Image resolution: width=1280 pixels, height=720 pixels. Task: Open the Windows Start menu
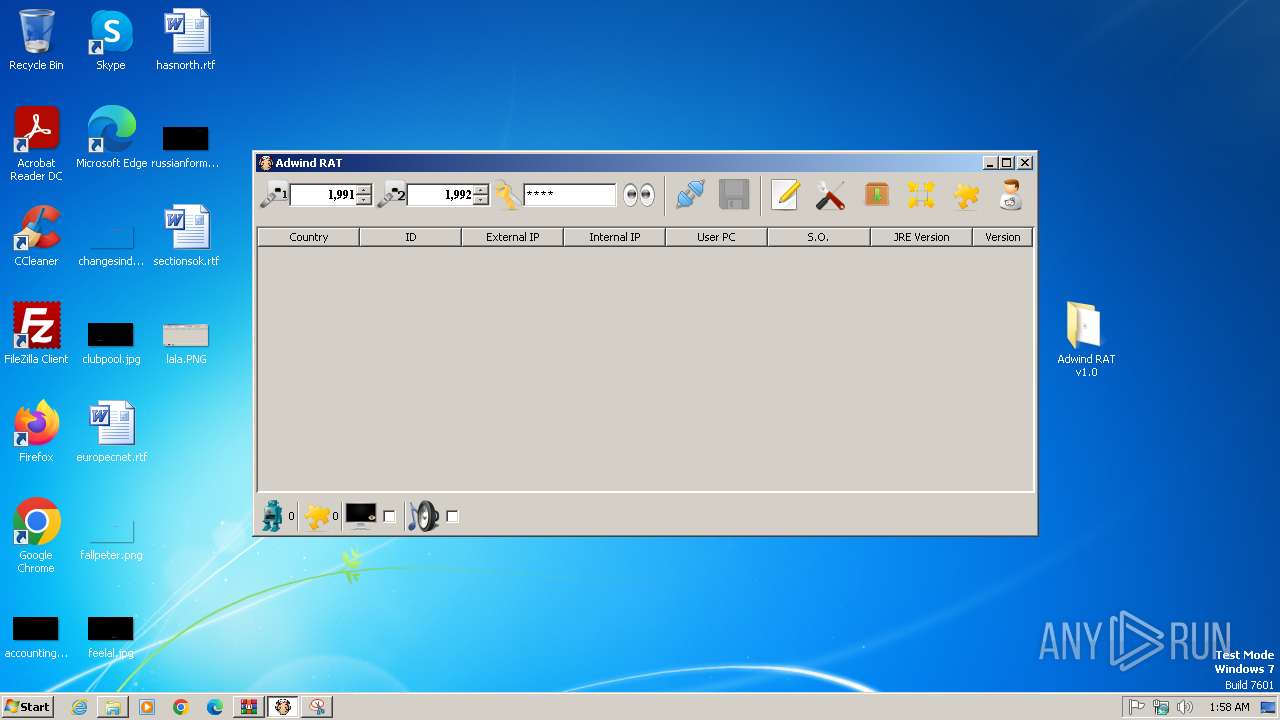27,707
